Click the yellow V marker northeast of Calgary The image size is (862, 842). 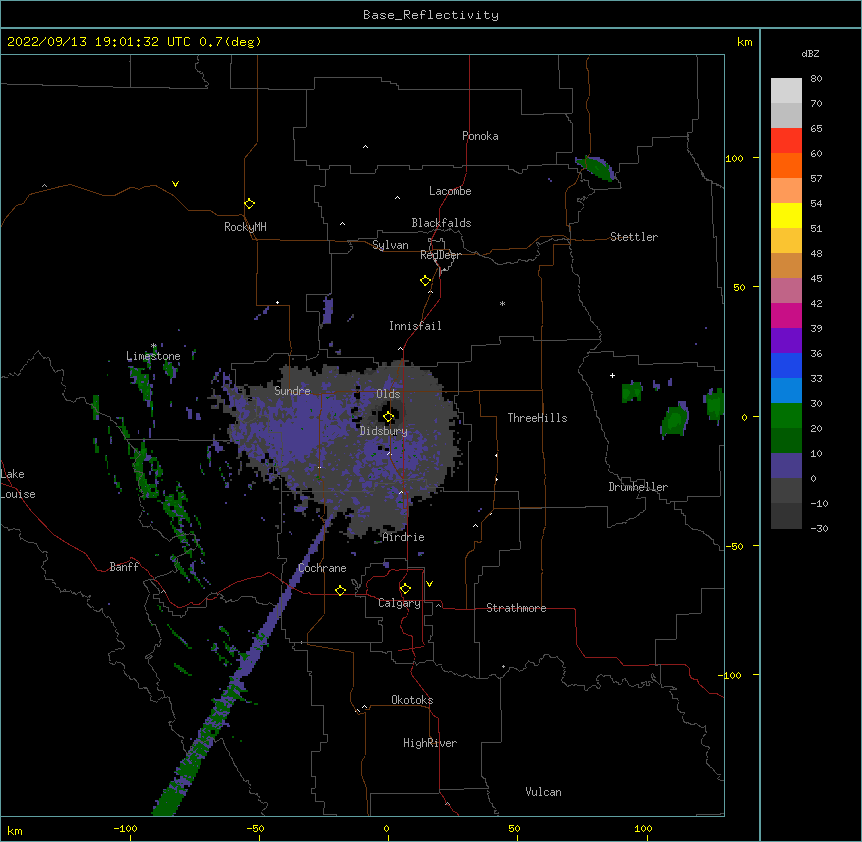point(429,584)
